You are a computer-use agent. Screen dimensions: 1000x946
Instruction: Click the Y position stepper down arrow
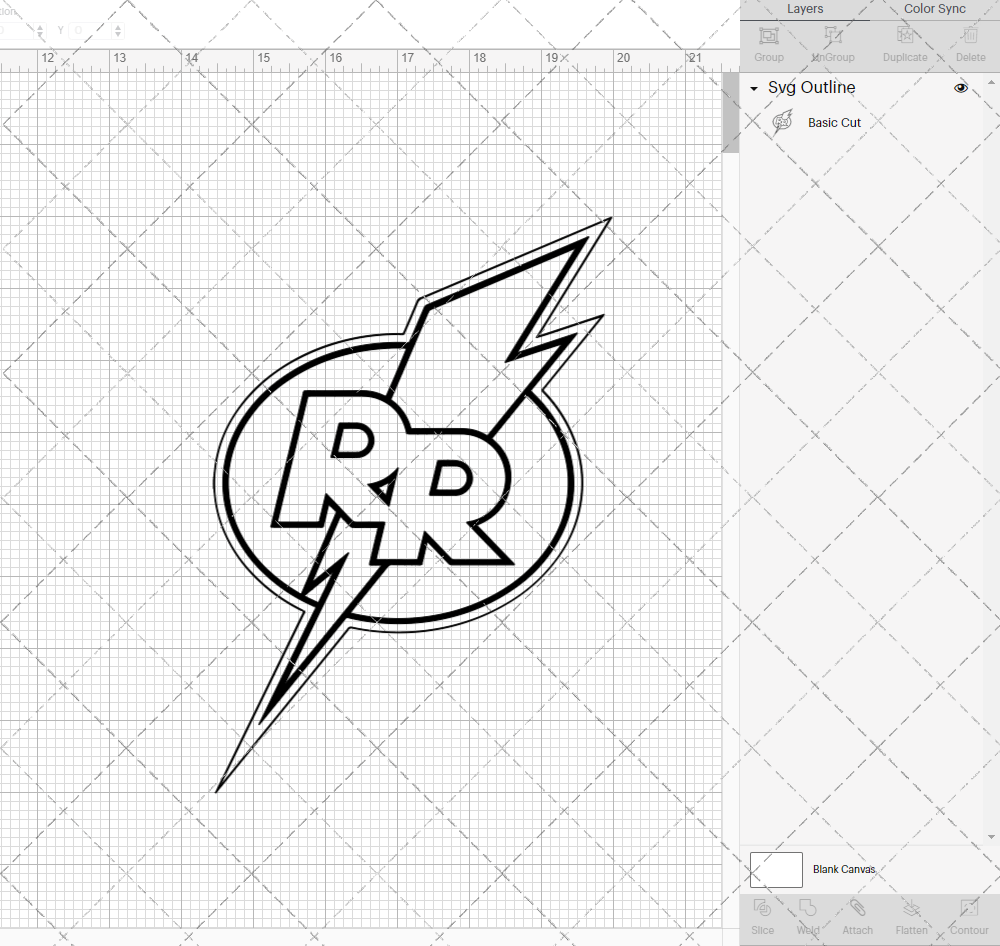pos(117,35)
